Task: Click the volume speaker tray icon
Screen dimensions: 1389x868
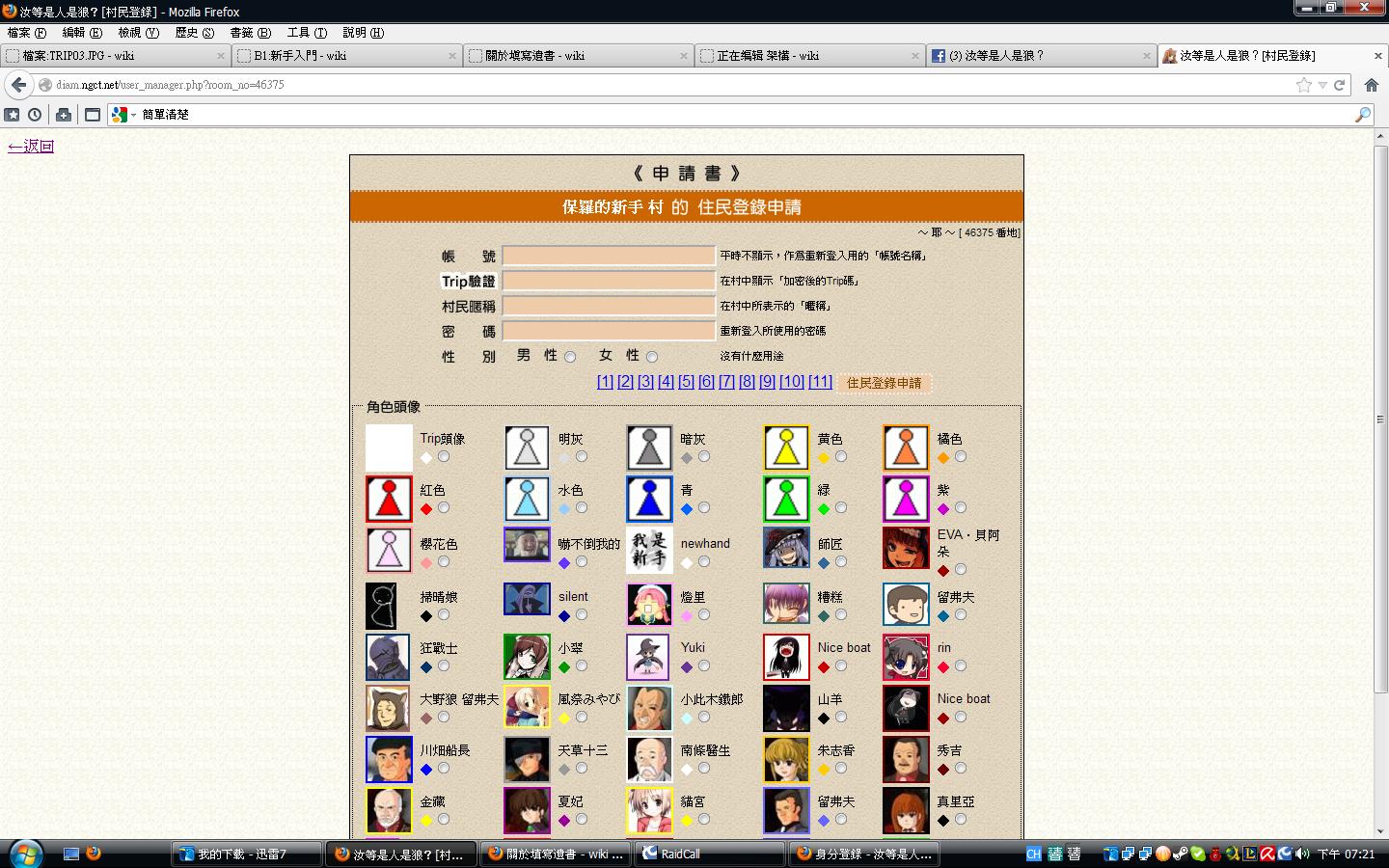Action: click(x=1301, y=854)
